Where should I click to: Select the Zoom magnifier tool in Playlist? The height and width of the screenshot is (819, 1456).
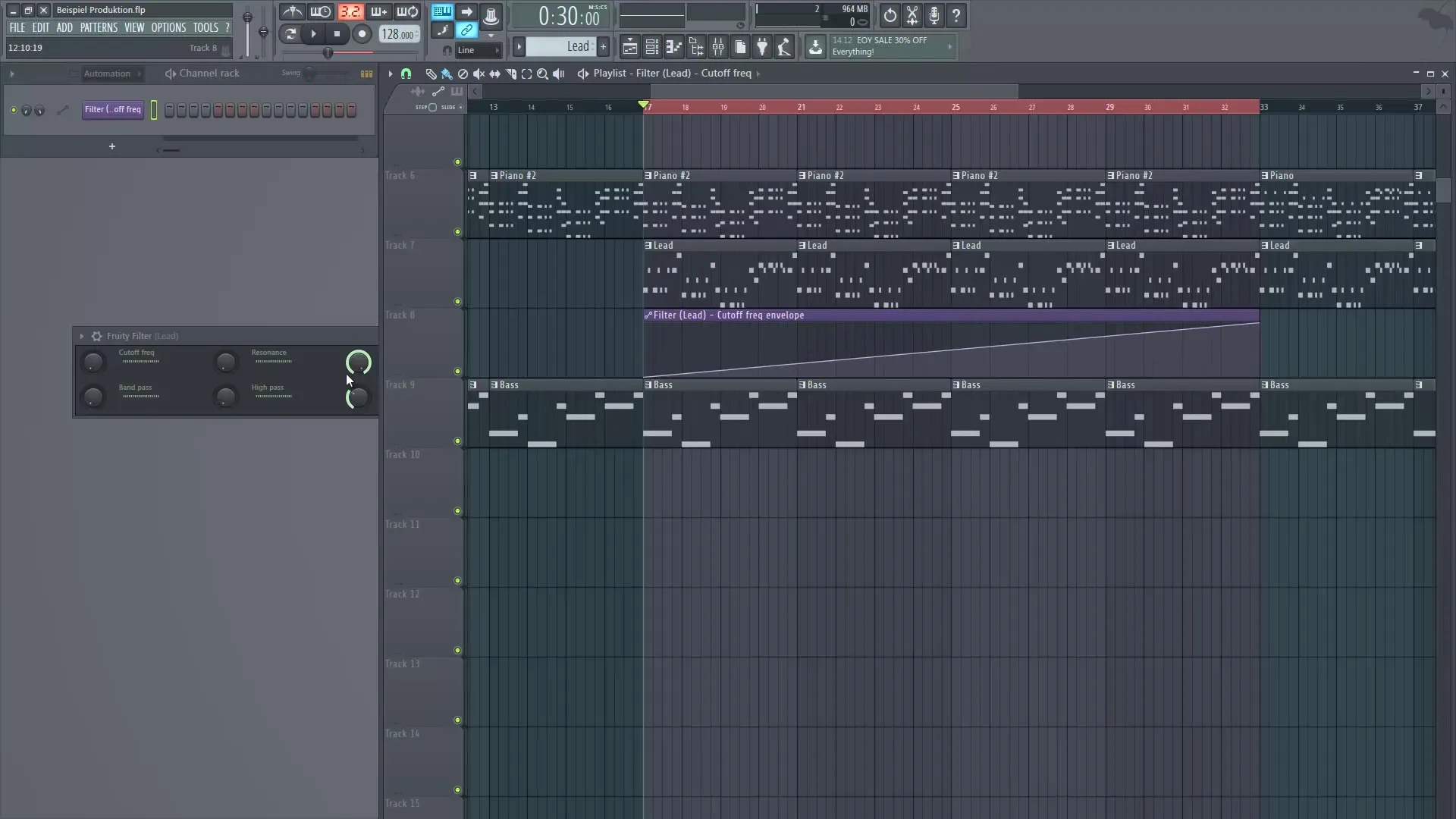coord(542,74)
